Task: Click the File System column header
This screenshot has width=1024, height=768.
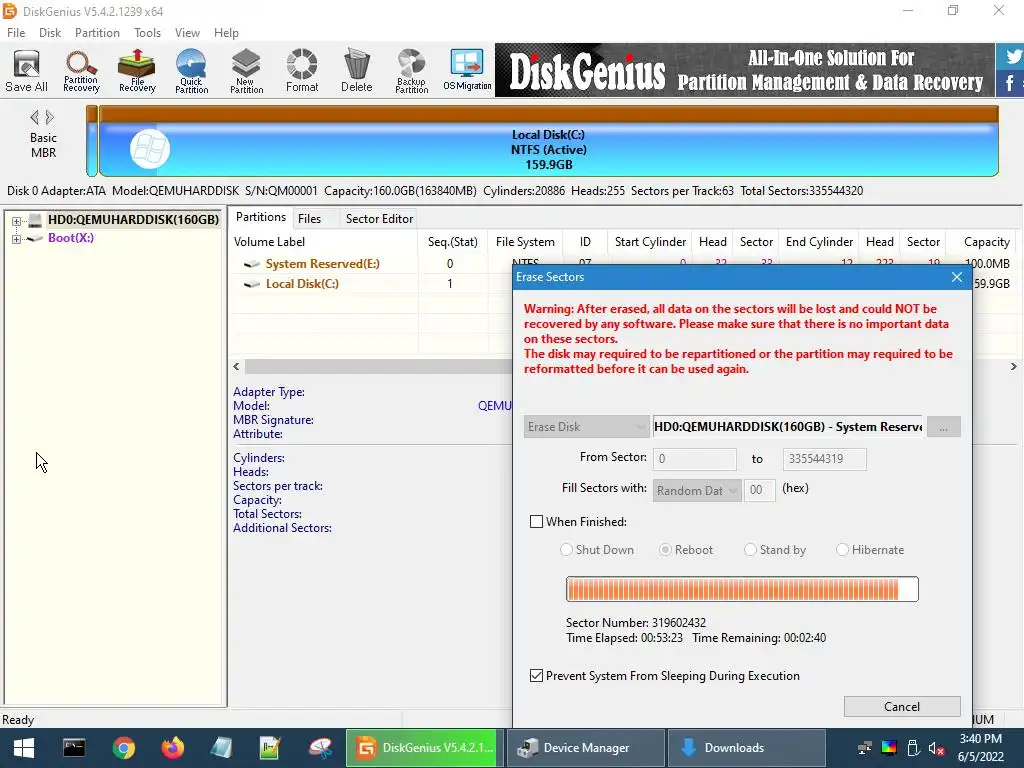Action: tap(525, 242)
